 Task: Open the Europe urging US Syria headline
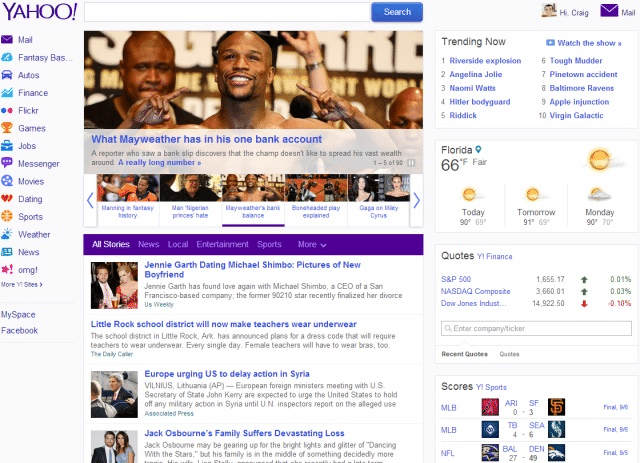point(227,374)
